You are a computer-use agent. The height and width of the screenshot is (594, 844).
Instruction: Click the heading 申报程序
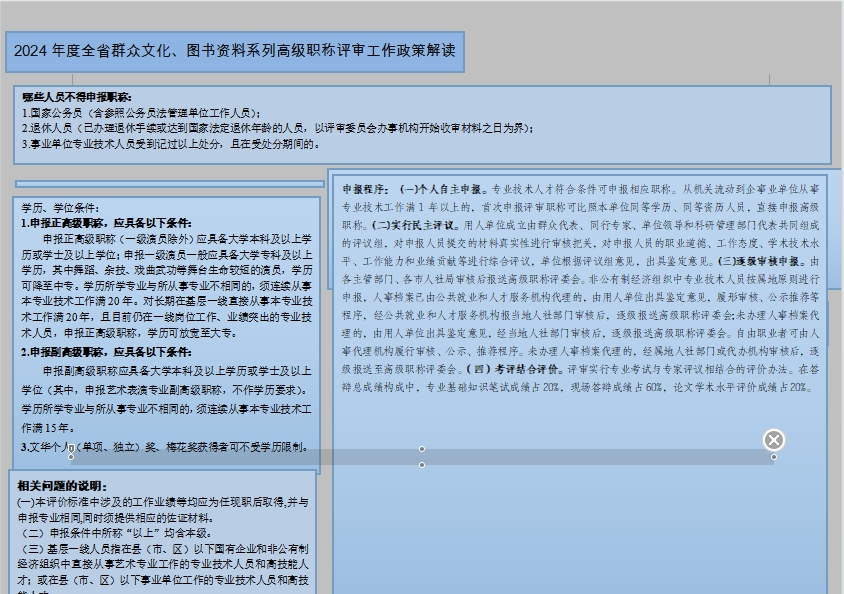click(x=365, y=188)
